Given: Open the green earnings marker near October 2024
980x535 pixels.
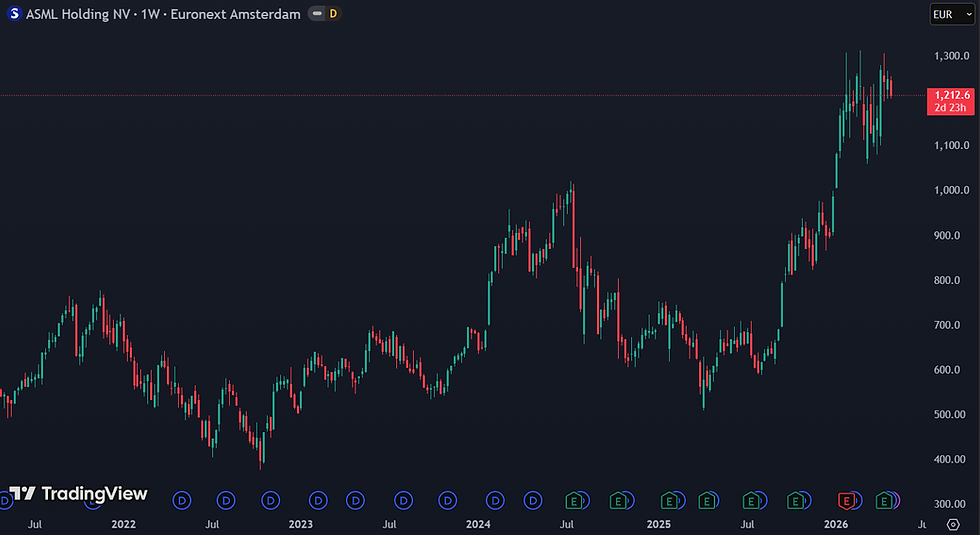Looking at the screenshot, I should (618, 501).
